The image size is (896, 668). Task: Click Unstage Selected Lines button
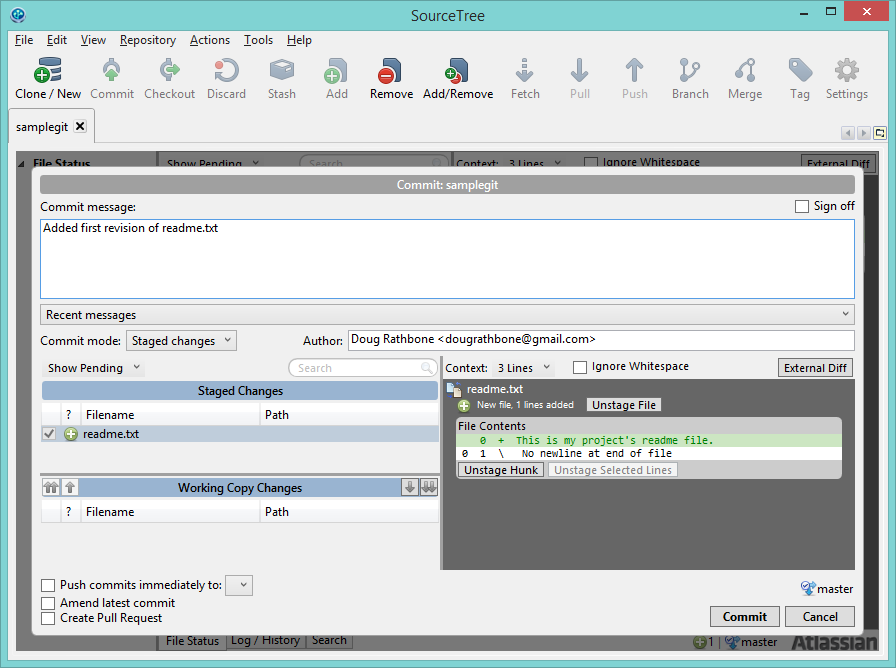pyautogui.click(x=613, y=470)
